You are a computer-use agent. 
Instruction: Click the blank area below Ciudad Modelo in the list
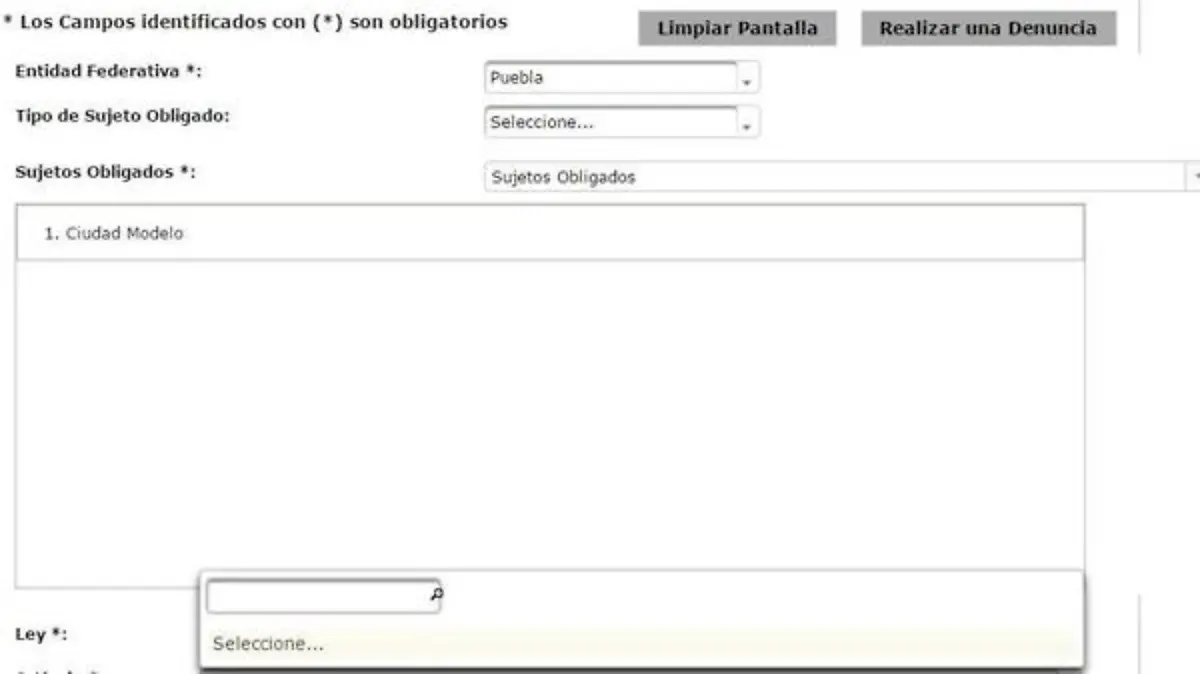tap(549, 420)
